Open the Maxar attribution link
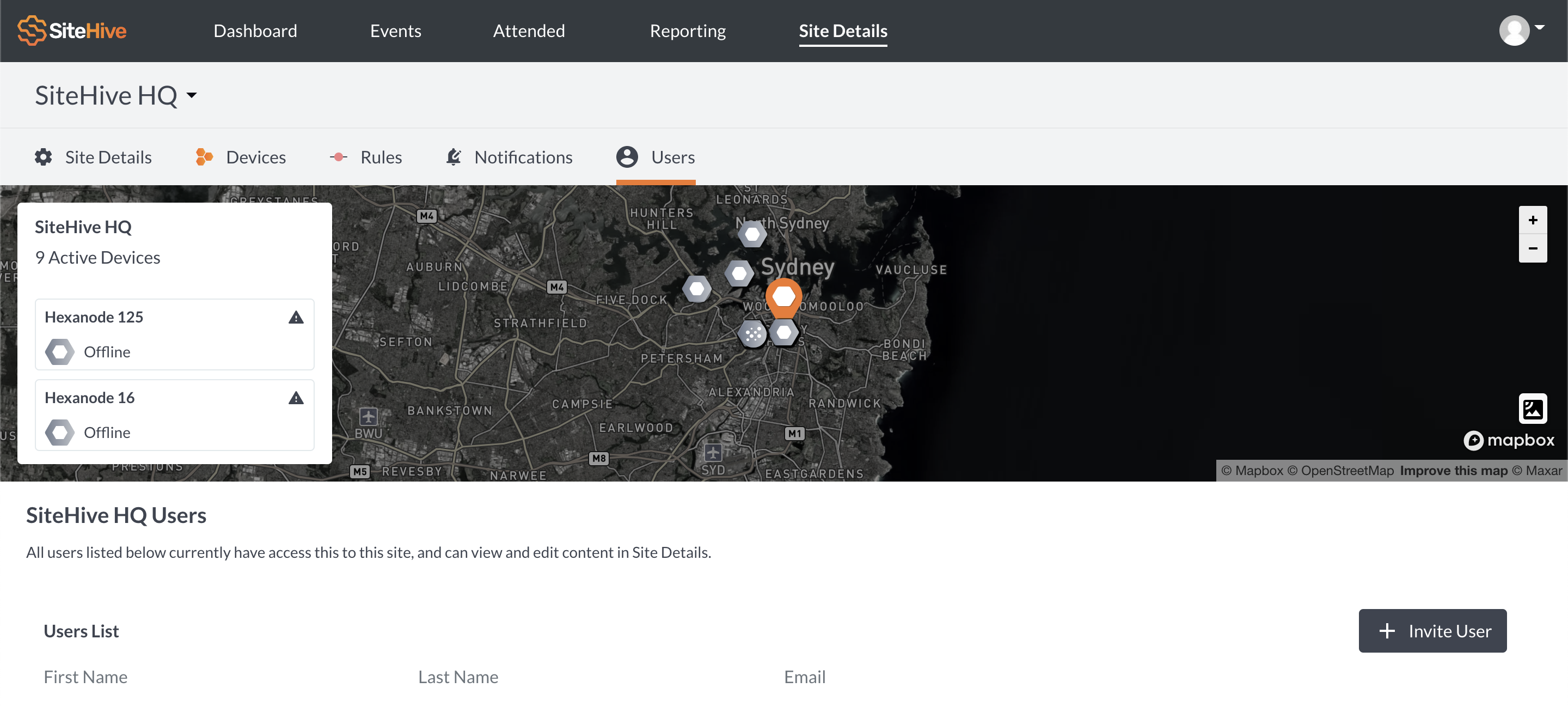Image resolution: width=1568 pixels, height=706 pixels. tap(1537, 470)
